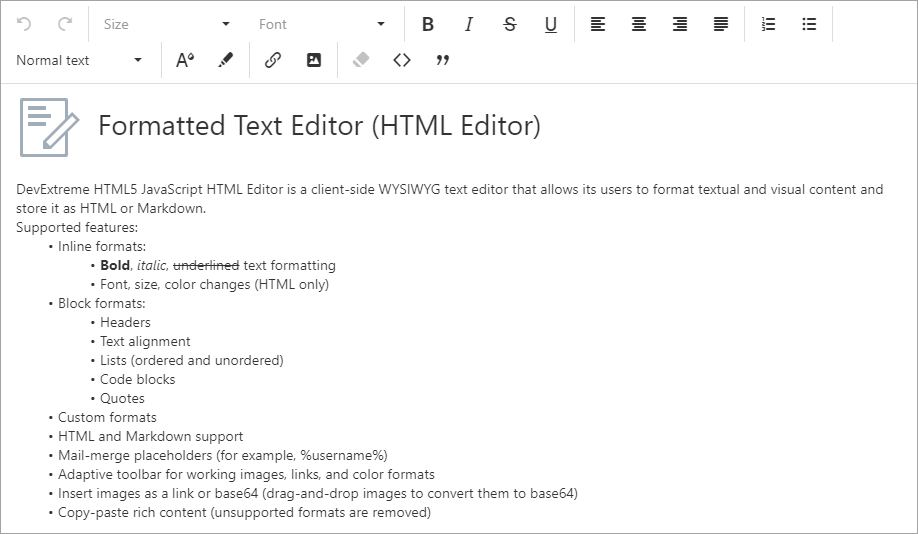Undo the last edit
The image size is (918, 534).
24,24
